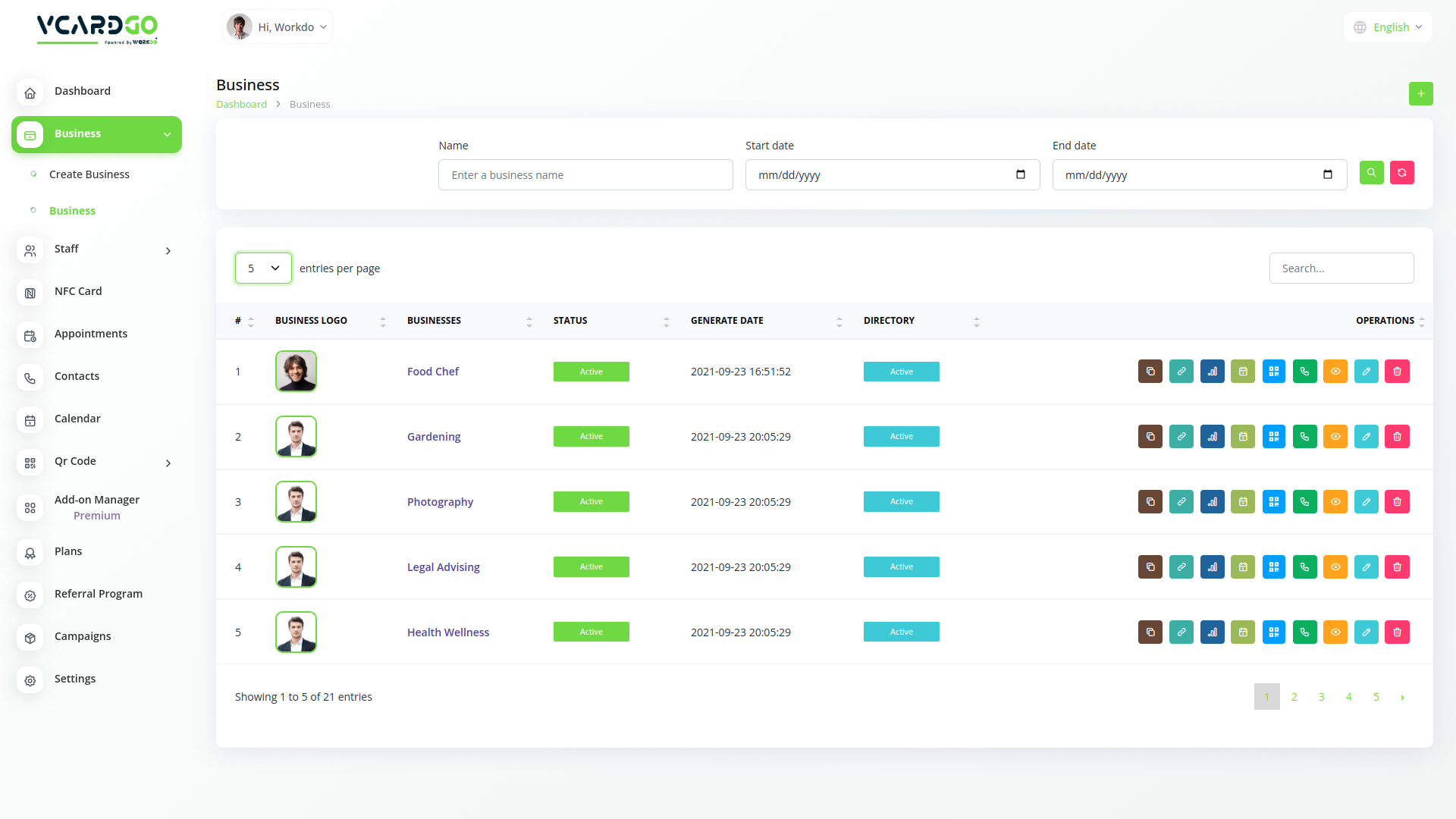
Task: Delete the Photography business
Action: point(1397,502)
